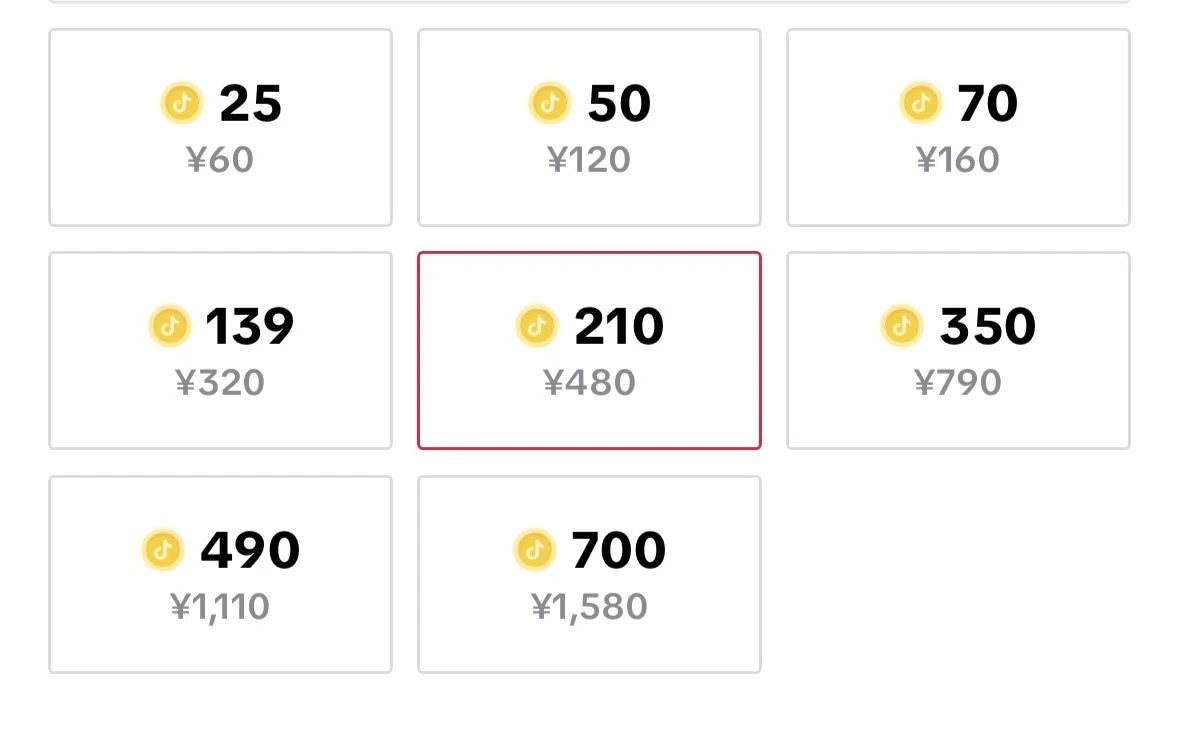This screenshot has width=1179, height=738.
Task: Click the coin icon beside 70
Action: tap(921, 103)
